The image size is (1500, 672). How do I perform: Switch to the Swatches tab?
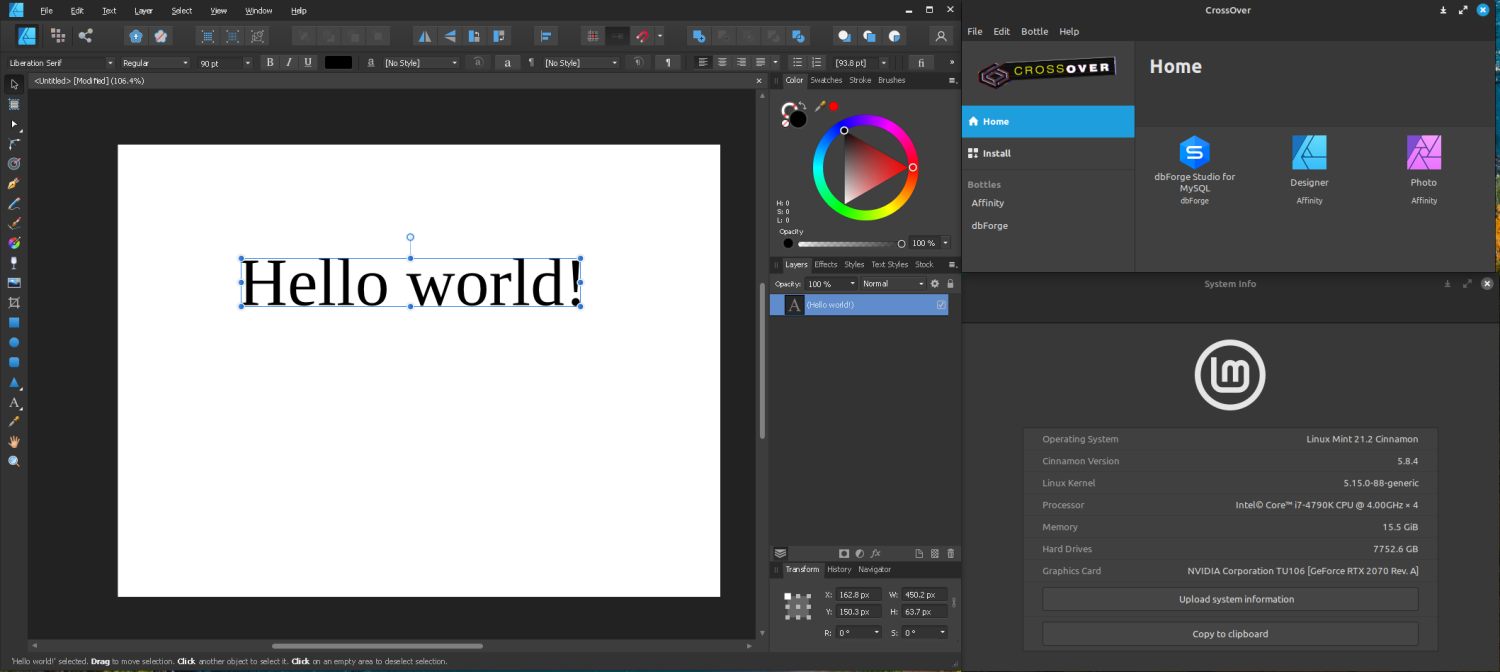click(826, 80)
